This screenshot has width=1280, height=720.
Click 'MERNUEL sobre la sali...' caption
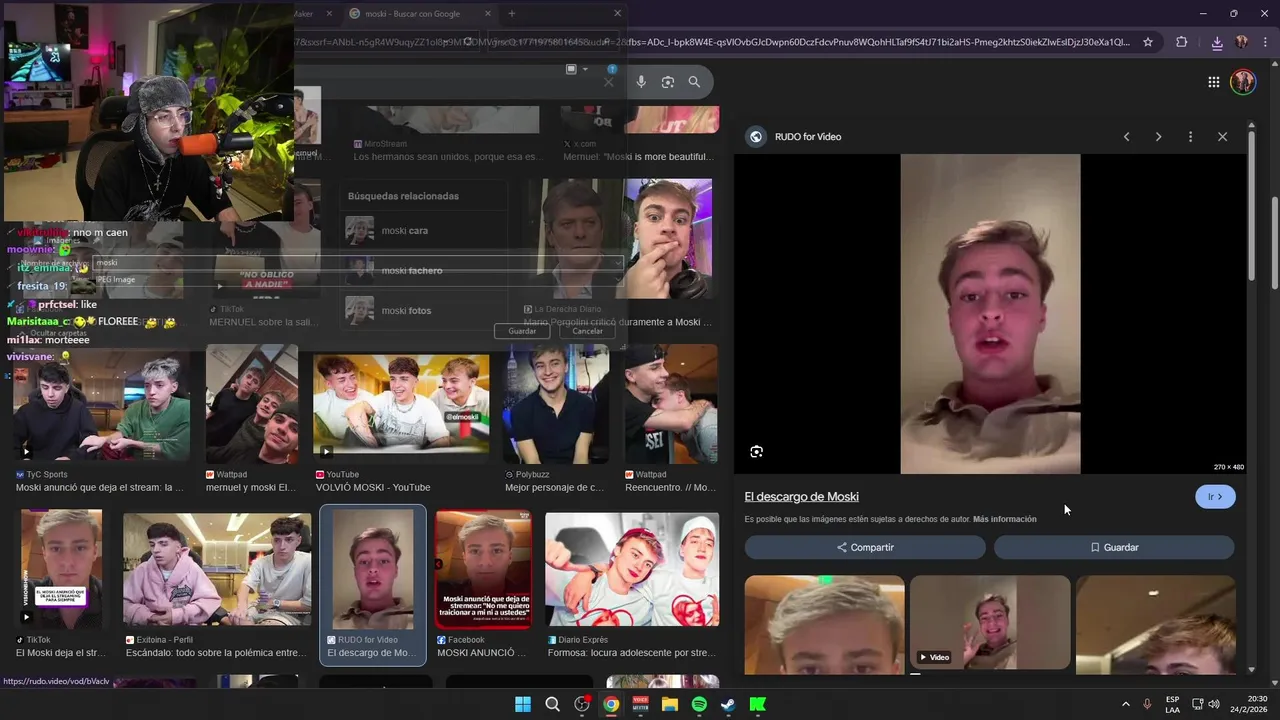tap(264, 322)
